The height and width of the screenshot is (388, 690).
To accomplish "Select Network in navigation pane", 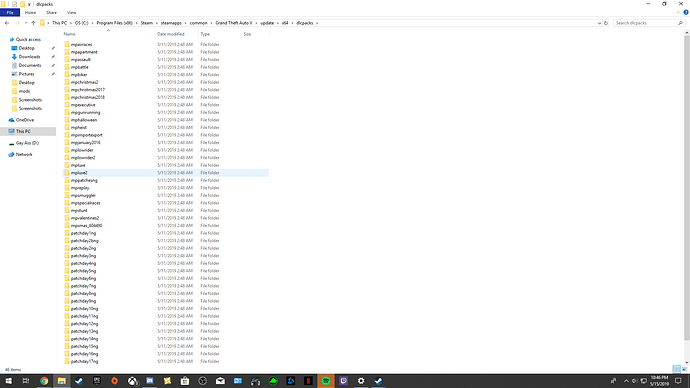I will pos(24,154).
